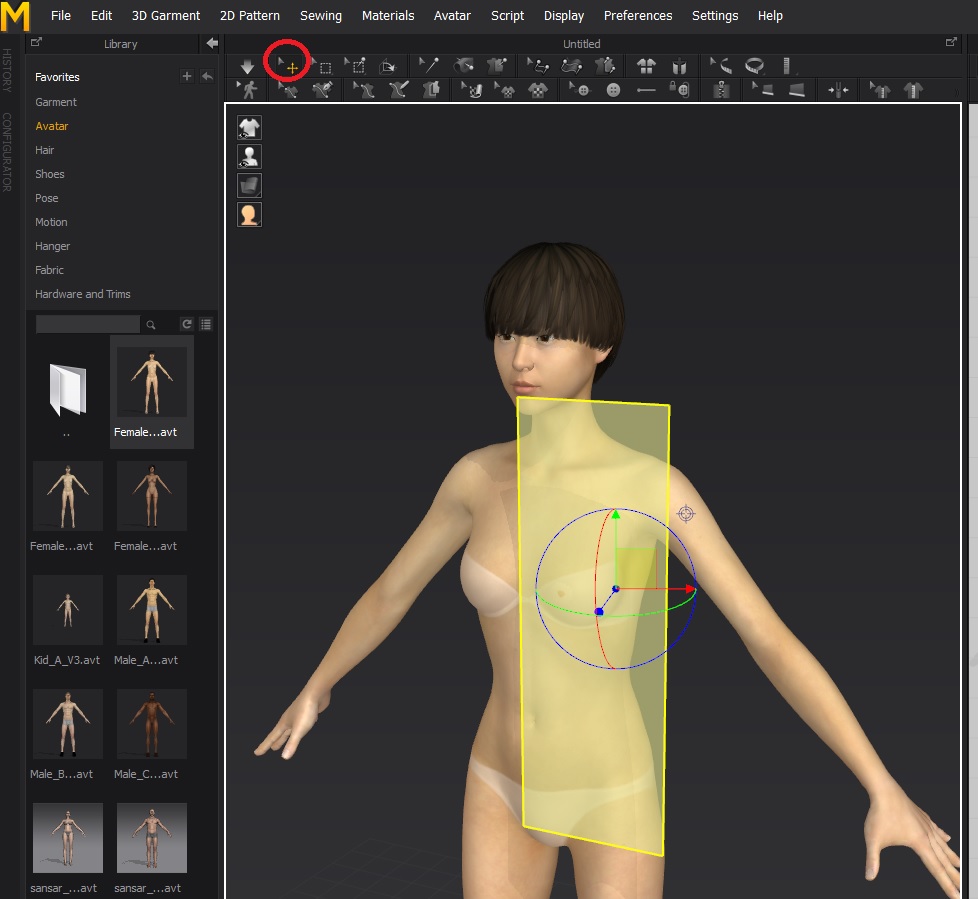Click the Library search field

click(x=88, y=324)
